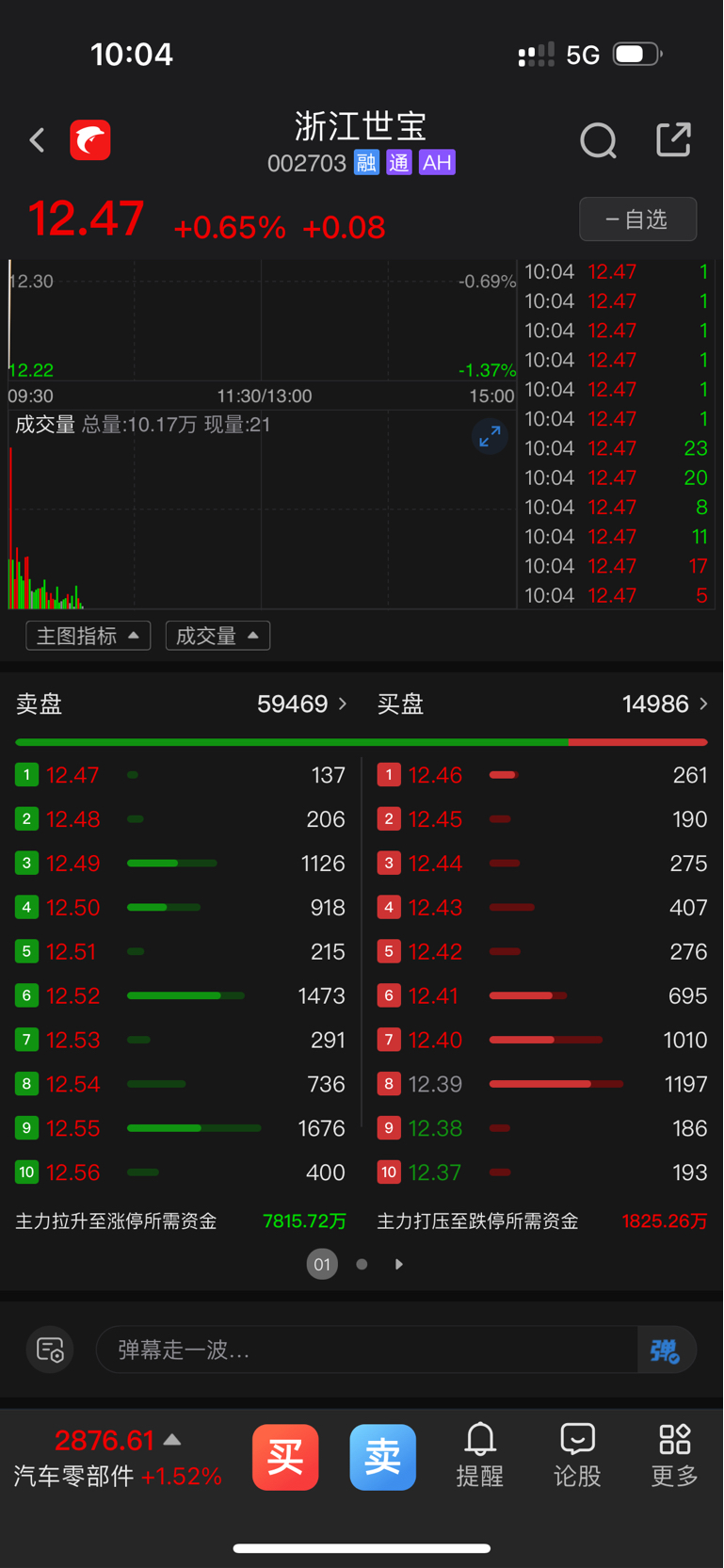Tap the buy-sell ratio bar
Image resolution: width=724 pixels, height=1568 pixels.
click(362, 742)
